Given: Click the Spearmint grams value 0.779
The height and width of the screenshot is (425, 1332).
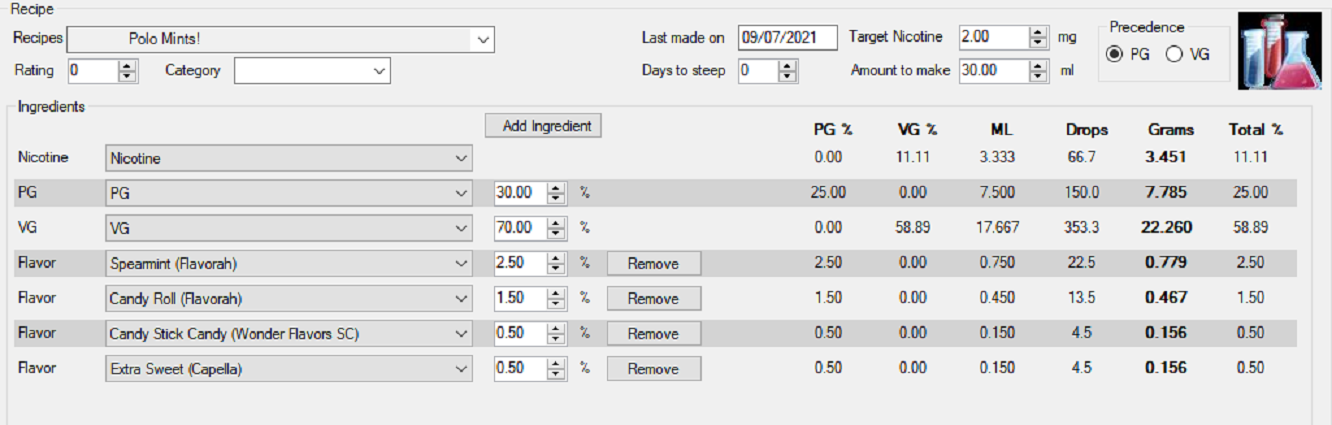Looking at the screenshot, I should (x=1167, y=262).
